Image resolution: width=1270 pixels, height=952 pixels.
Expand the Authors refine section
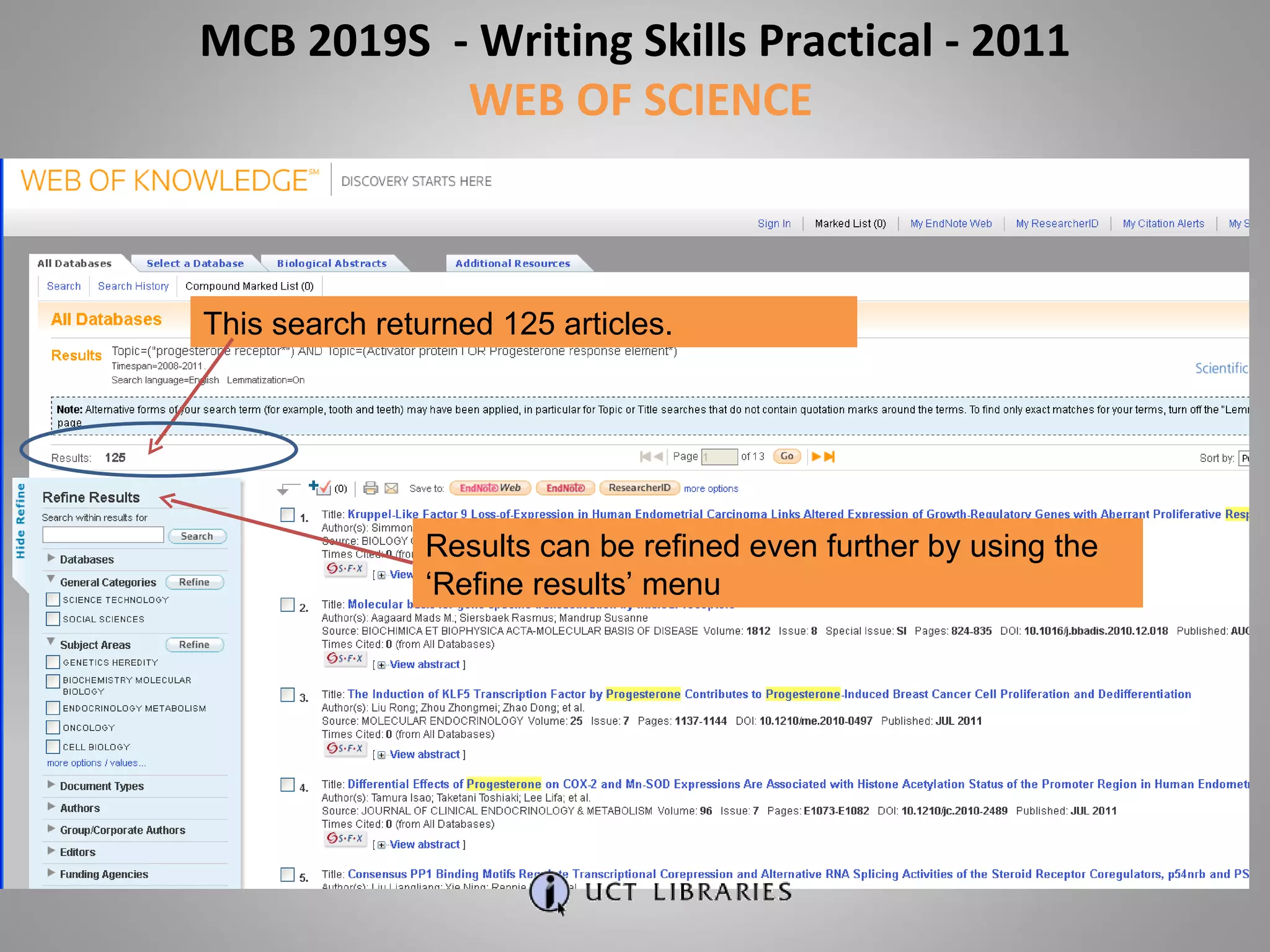click(51, 807)
